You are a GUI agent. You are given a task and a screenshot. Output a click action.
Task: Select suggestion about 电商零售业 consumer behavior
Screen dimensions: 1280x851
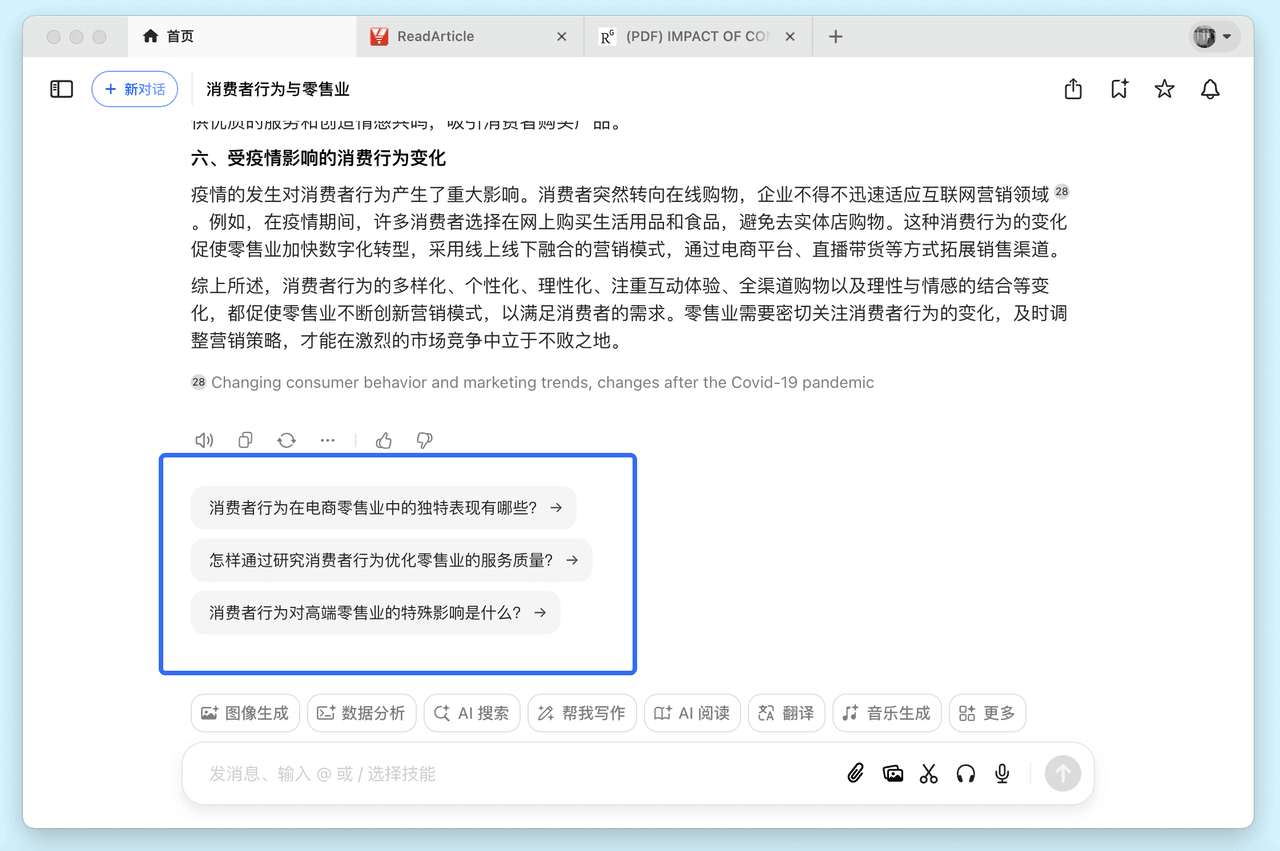(x=383, y=507)
